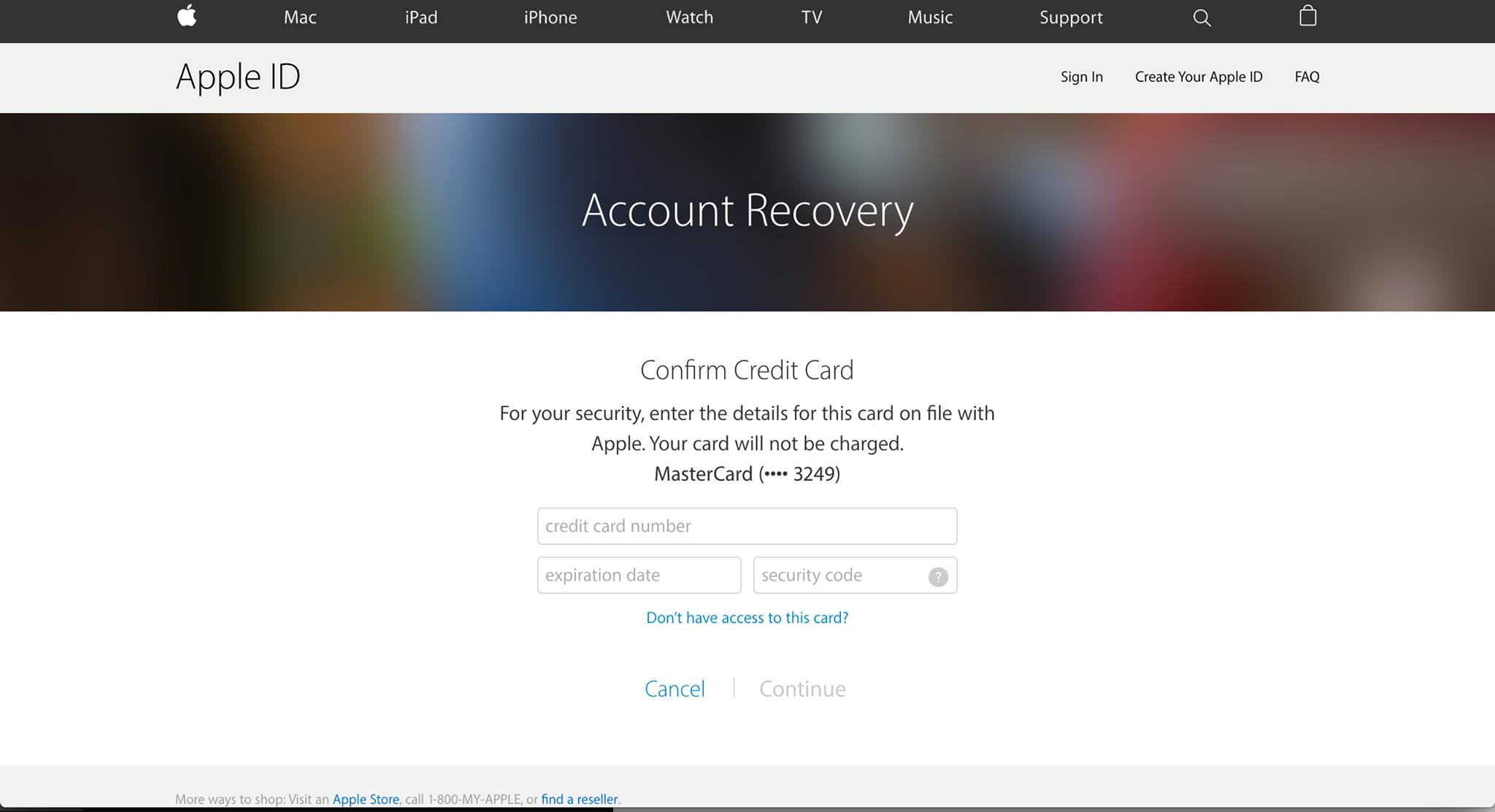The image size is (1495, 812).
Task: Click the Cancel button
Action: [674, 688]
